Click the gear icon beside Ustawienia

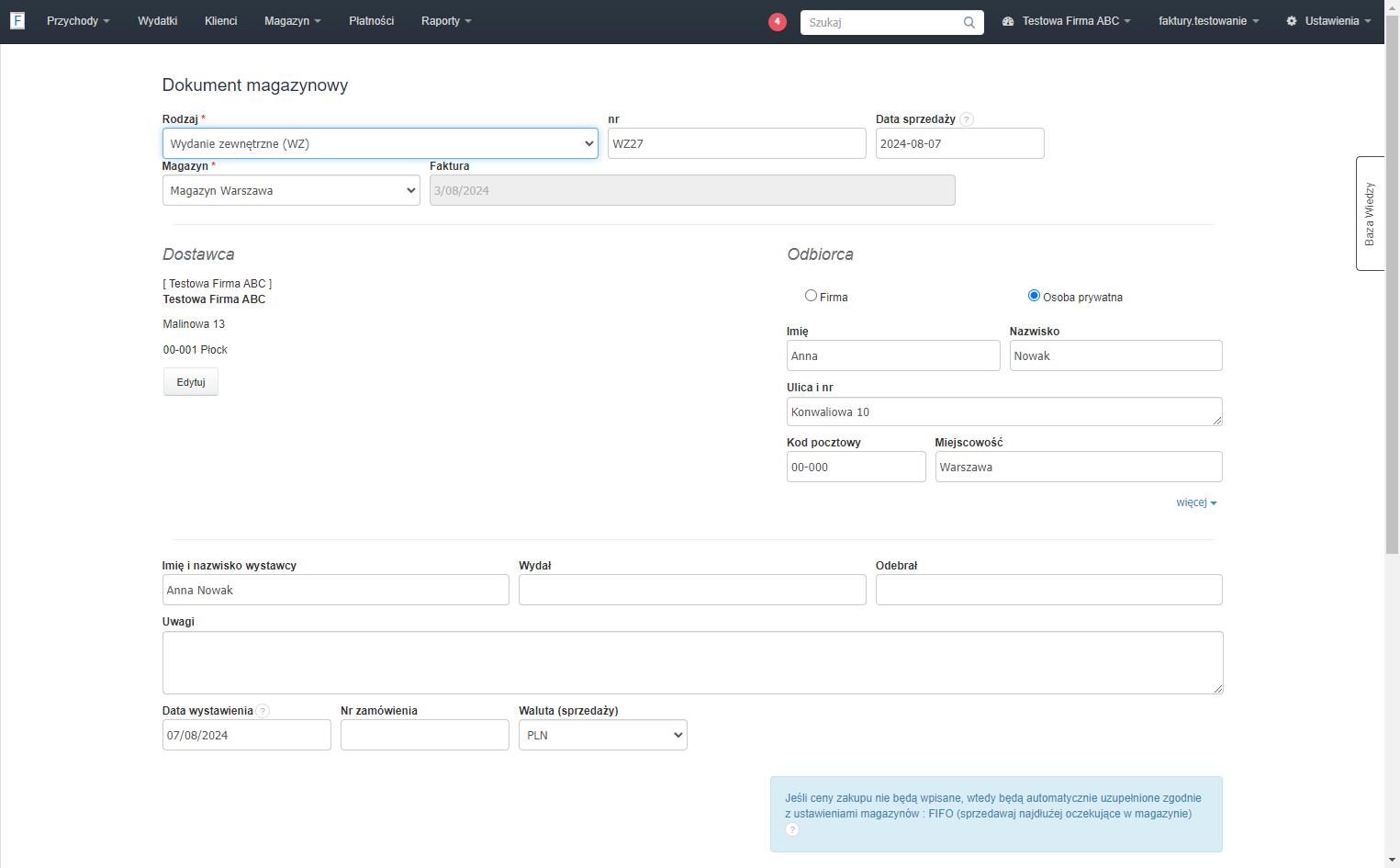coord(1292,21)
